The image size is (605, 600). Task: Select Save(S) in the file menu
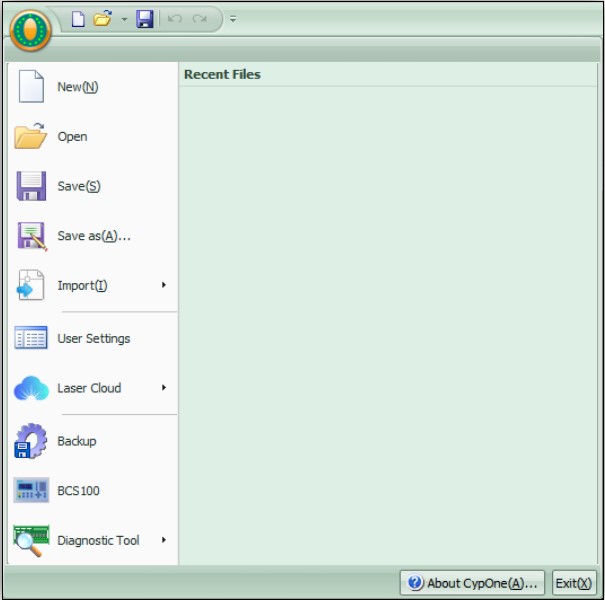tap(79, 186)
